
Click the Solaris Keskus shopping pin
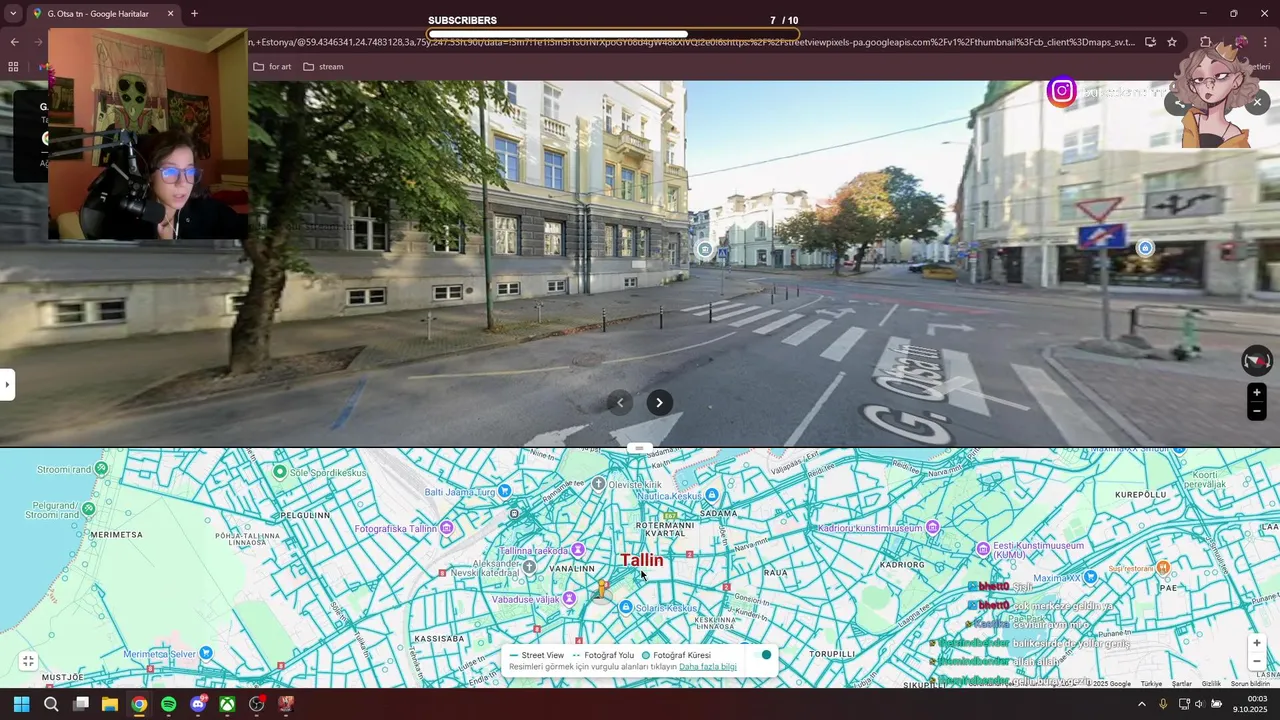(x=626, y=607)
